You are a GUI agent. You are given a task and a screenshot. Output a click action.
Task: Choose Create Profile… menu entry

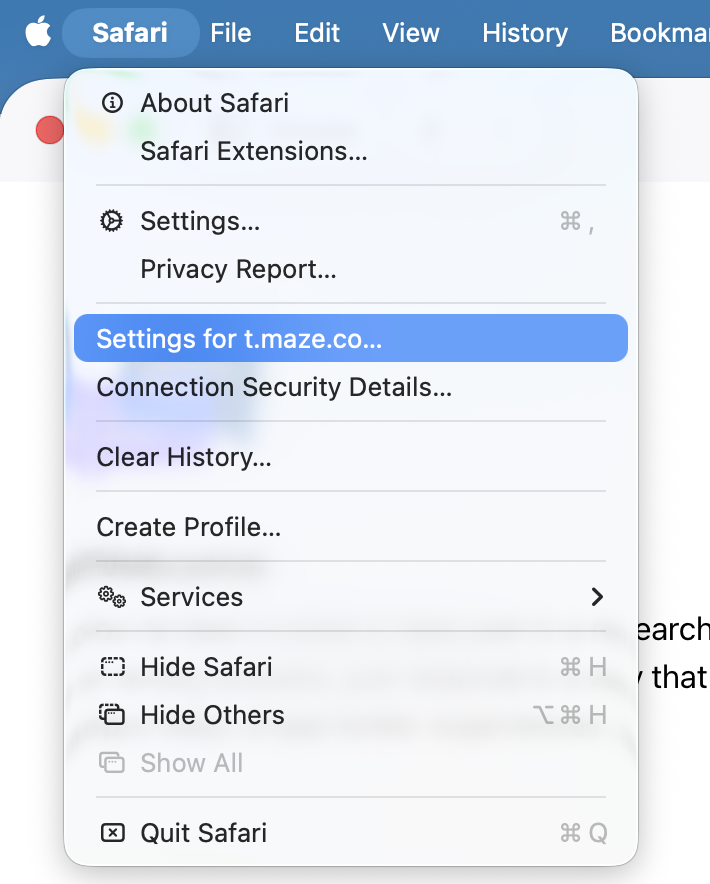pos(189,527)
